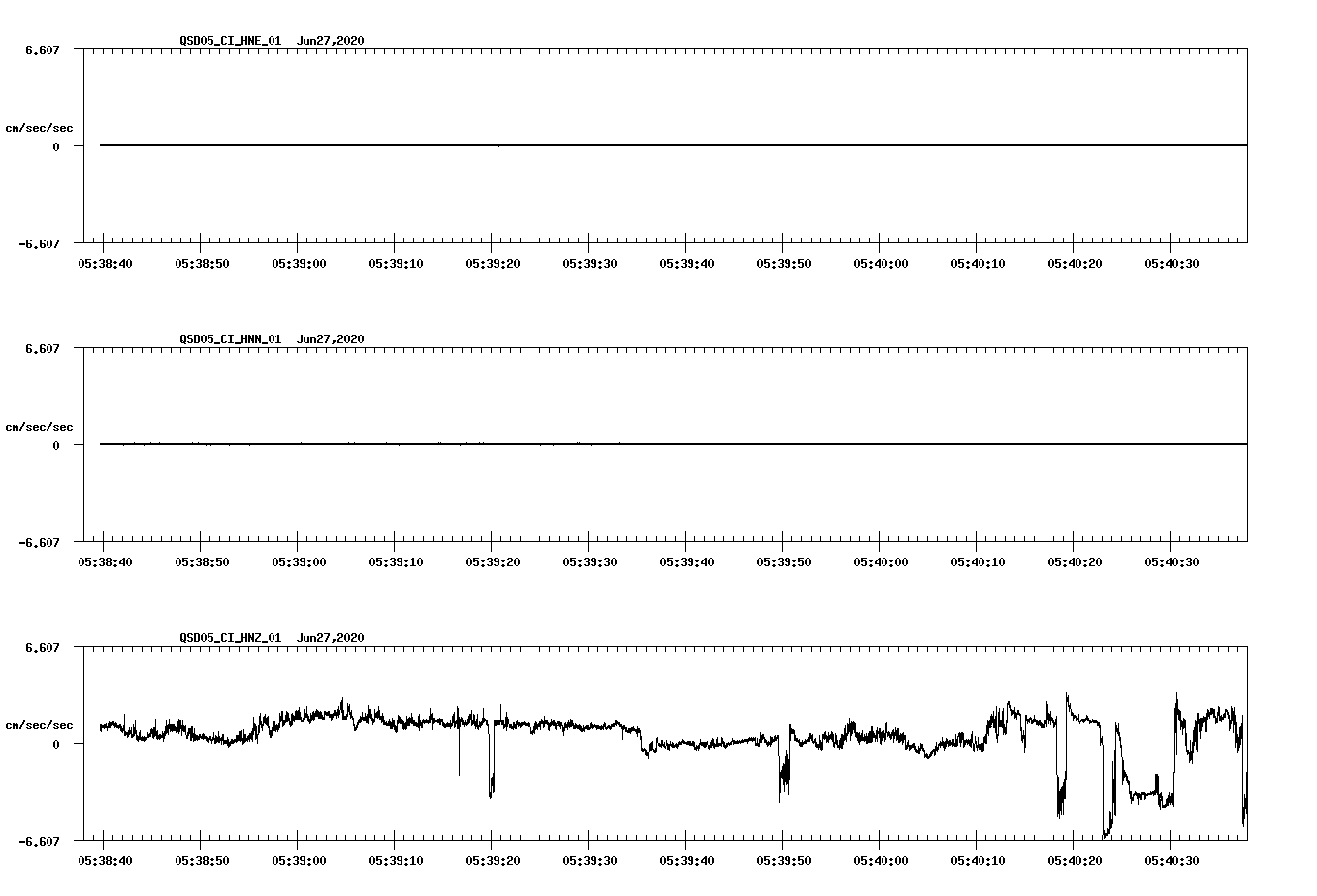This screenshot has width=1317, height=896.
Task: Click the -6.607 lower limit of HNN plot
Action: tap(40, 542)
